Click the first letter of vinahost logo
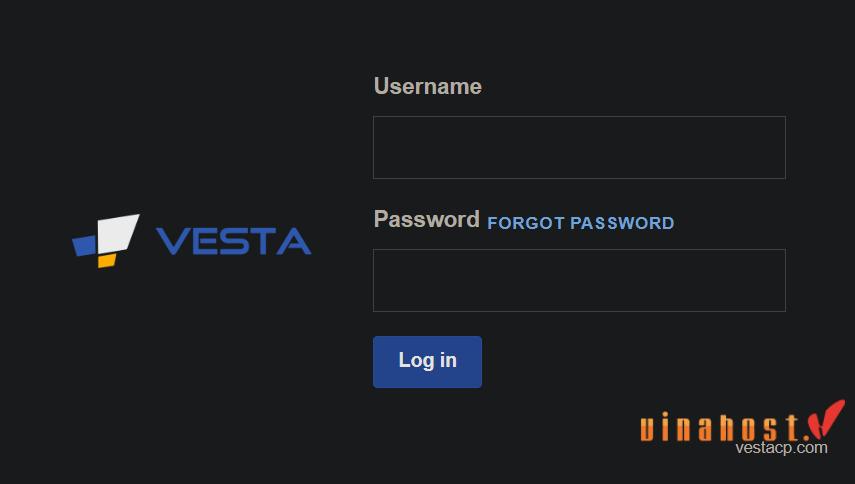 pyautogui.click(x=648, y=429)
